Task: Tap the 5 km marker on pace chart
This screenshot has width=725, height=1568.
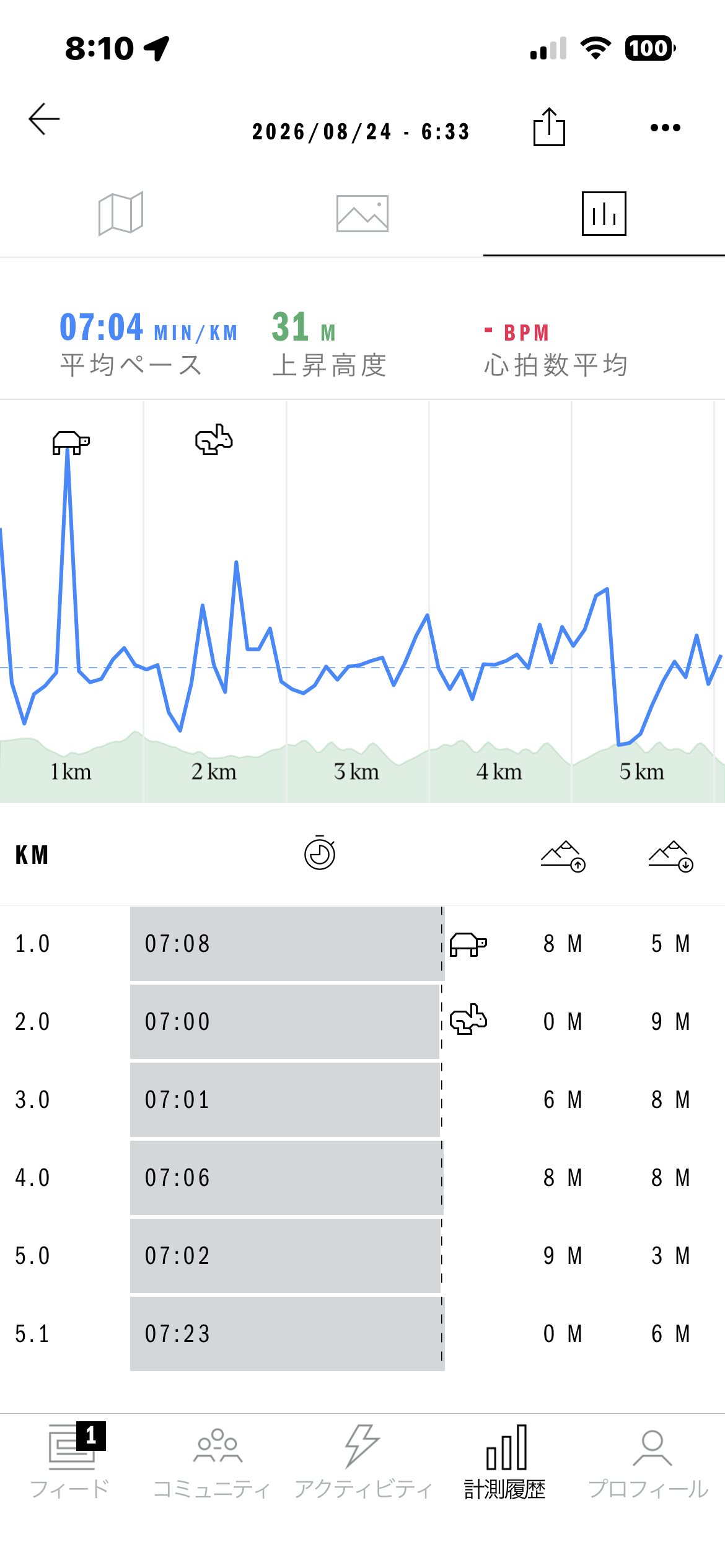Action: coord(642,772)
